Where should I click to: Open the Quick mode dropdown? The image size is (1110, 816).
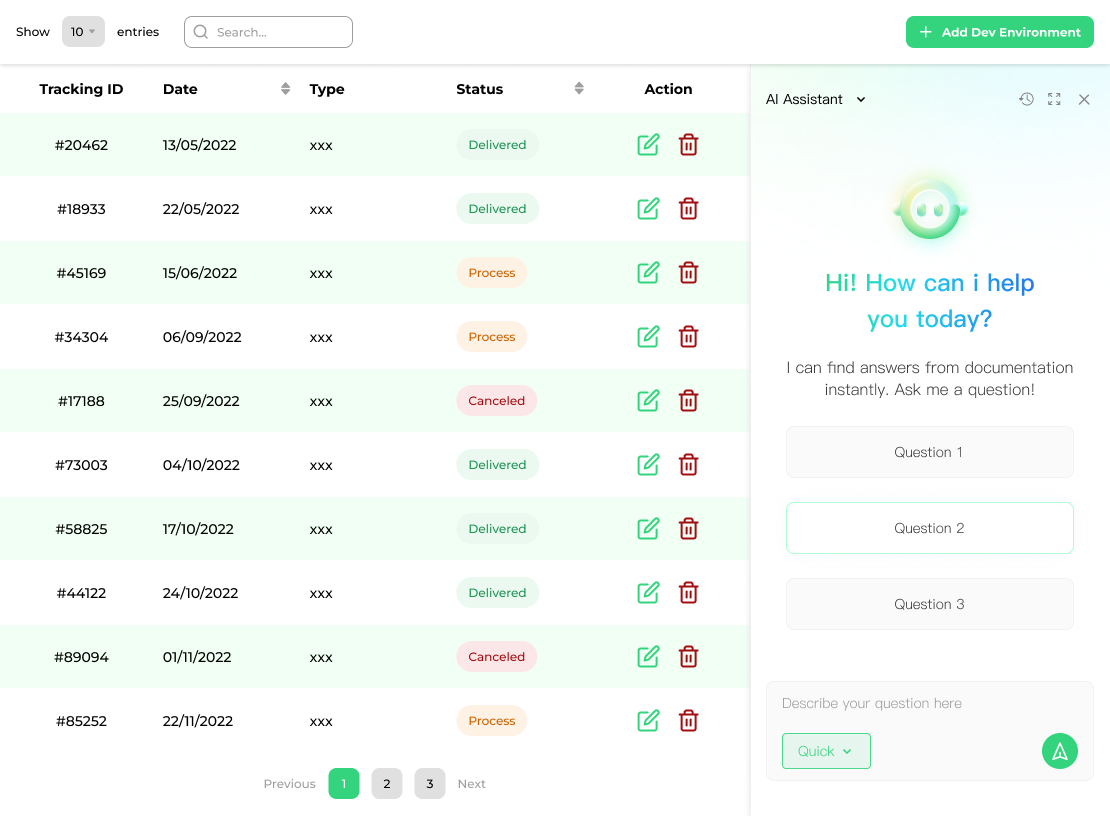click(826, 751)
